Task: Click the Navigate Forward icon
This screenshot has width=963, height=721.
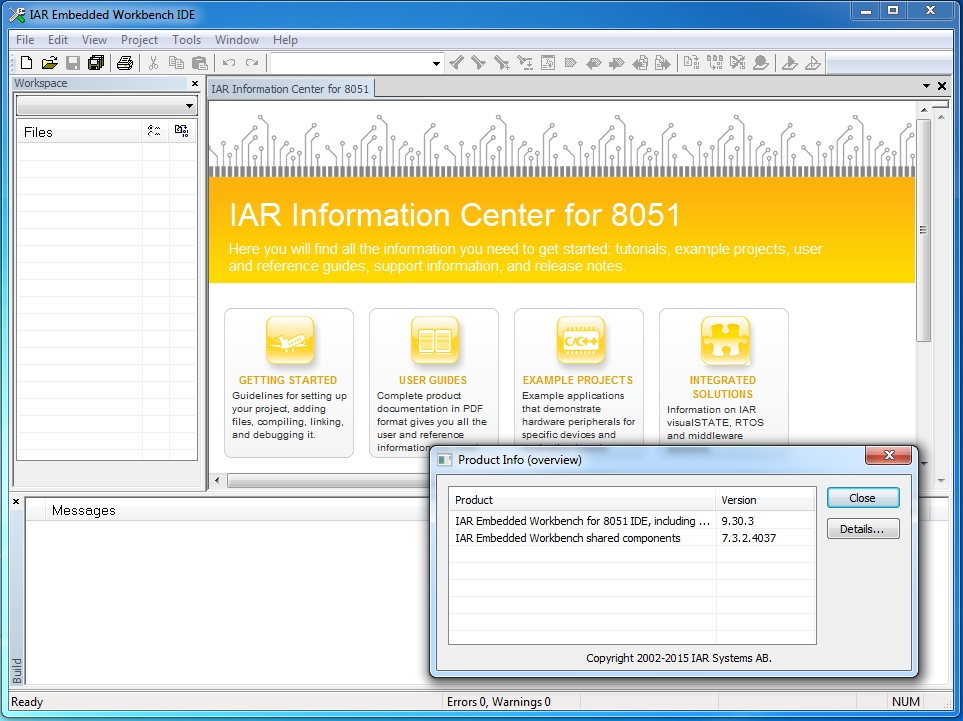Action: tap(663, 63)
